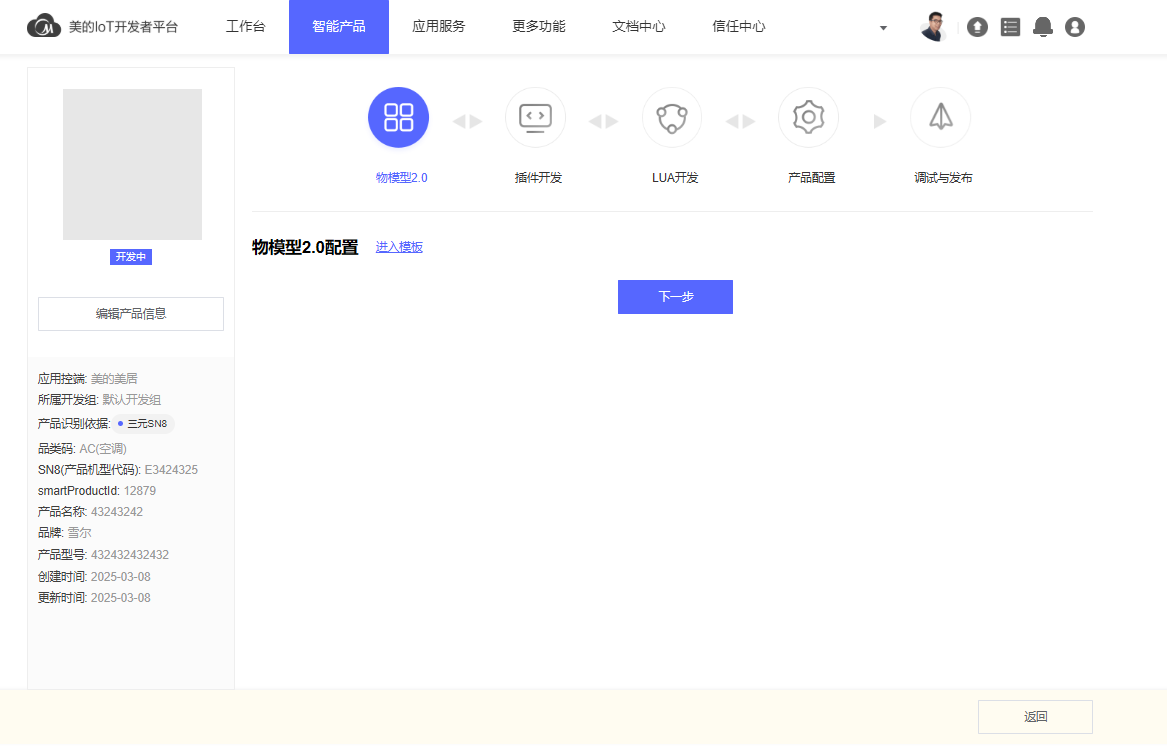Open the 工作台 menu
Viewport: 1167px width, 755px height.
pos(246,27)
